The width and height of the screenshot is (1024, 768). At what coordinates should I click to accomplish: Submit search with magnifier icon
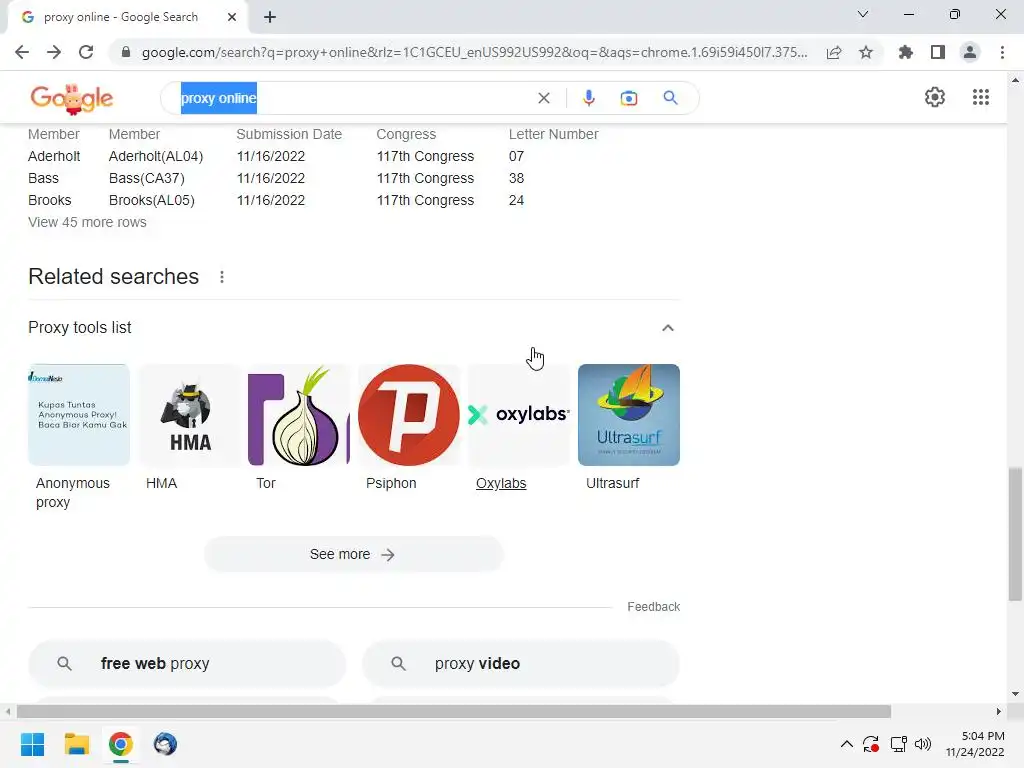671,98
